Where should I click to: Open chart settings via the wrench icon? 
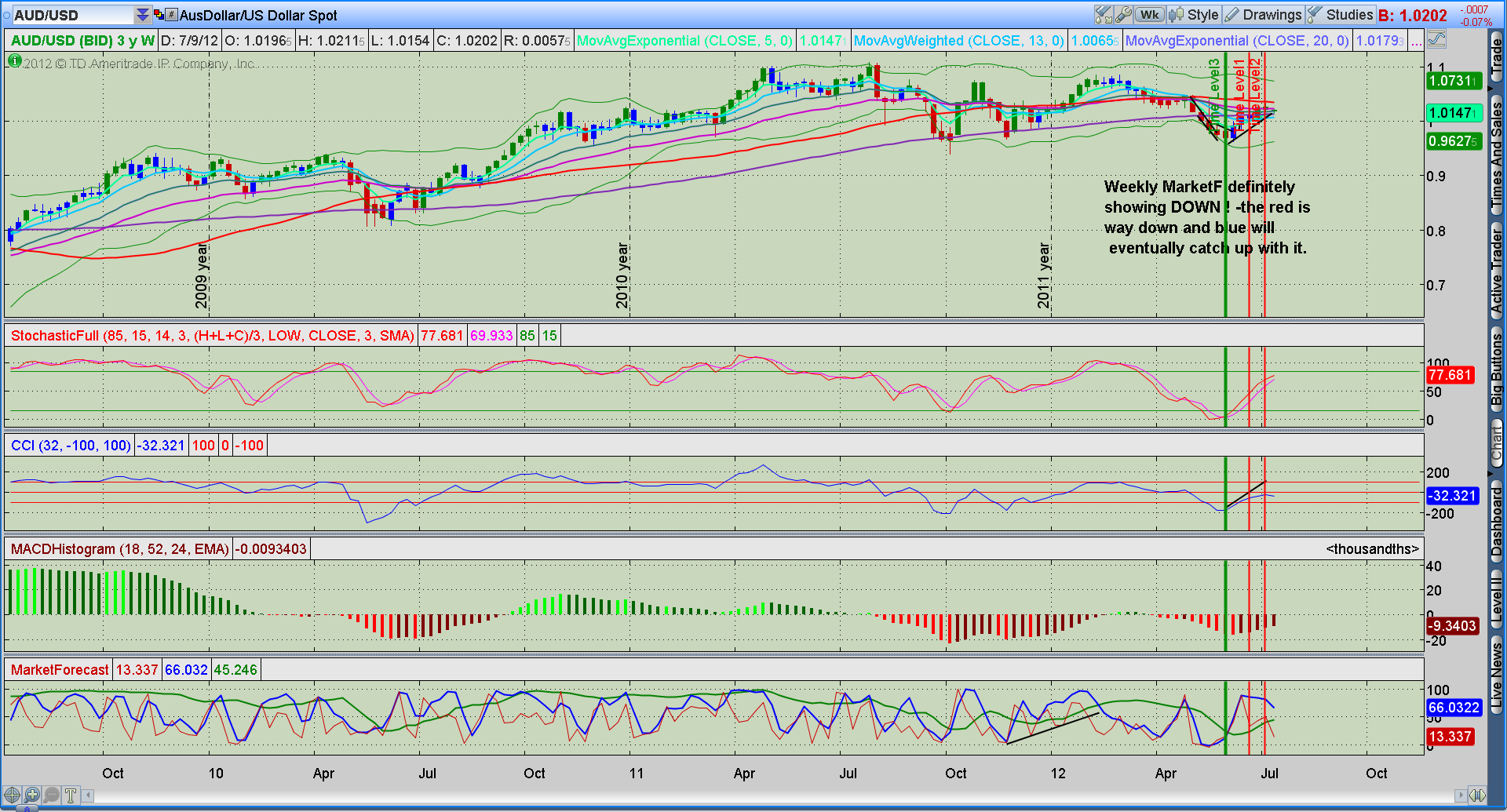1123,15
